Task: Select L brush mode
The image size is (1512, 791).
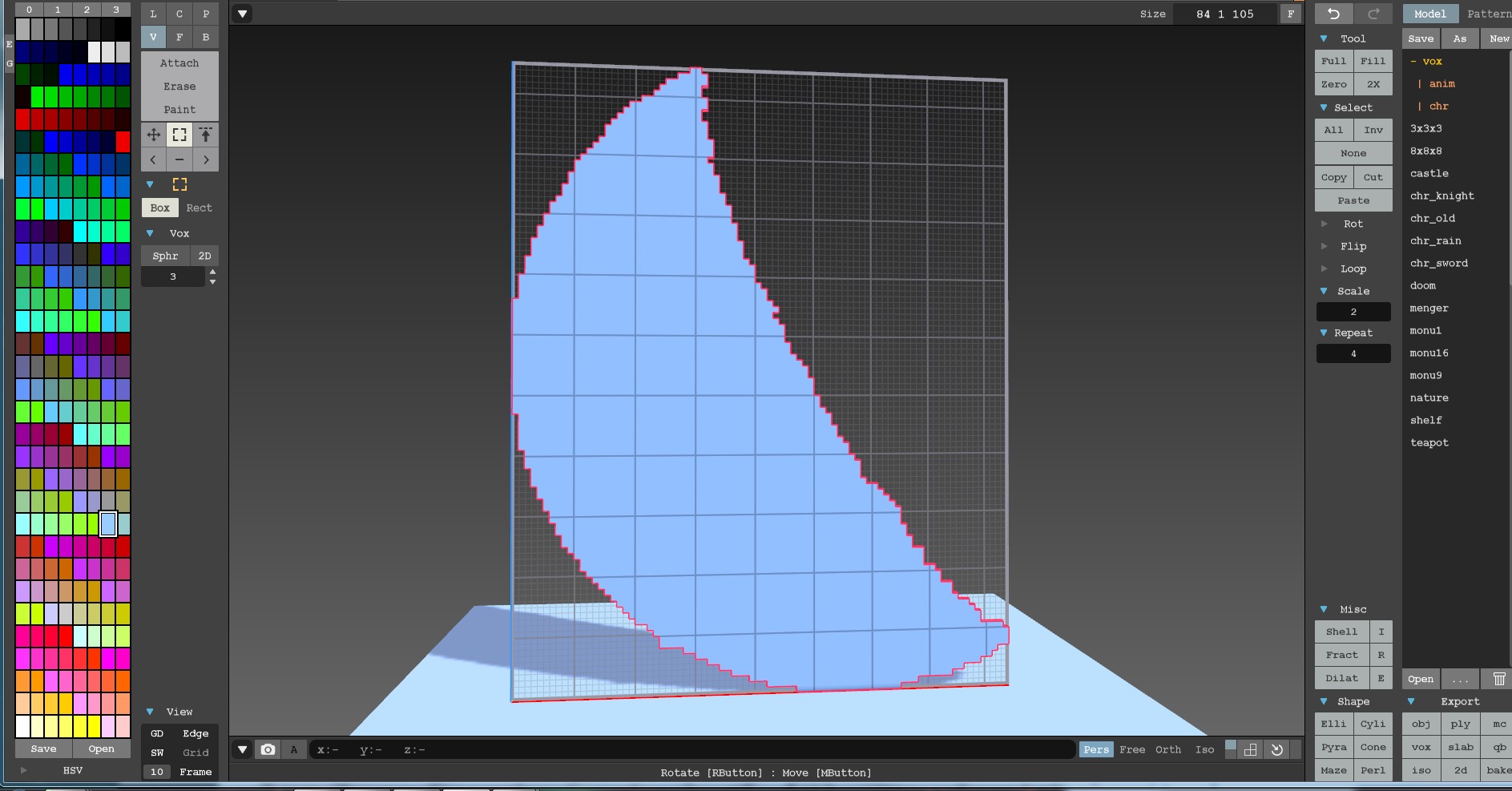Action: (x=153, y=14)
